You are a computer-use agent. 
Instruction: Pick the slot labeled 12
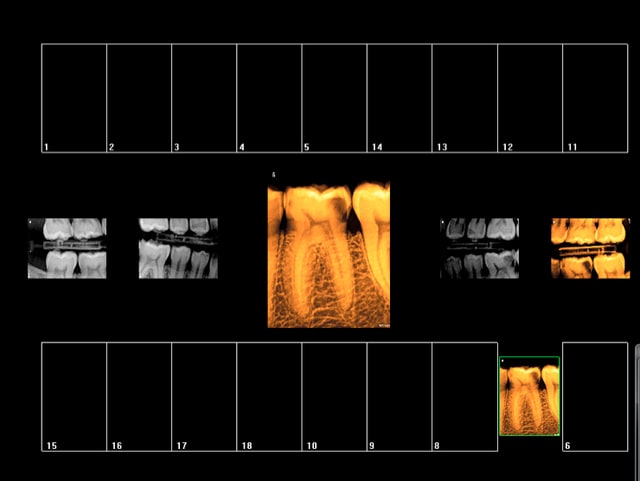pyautogui.click(x=529, y=98)
